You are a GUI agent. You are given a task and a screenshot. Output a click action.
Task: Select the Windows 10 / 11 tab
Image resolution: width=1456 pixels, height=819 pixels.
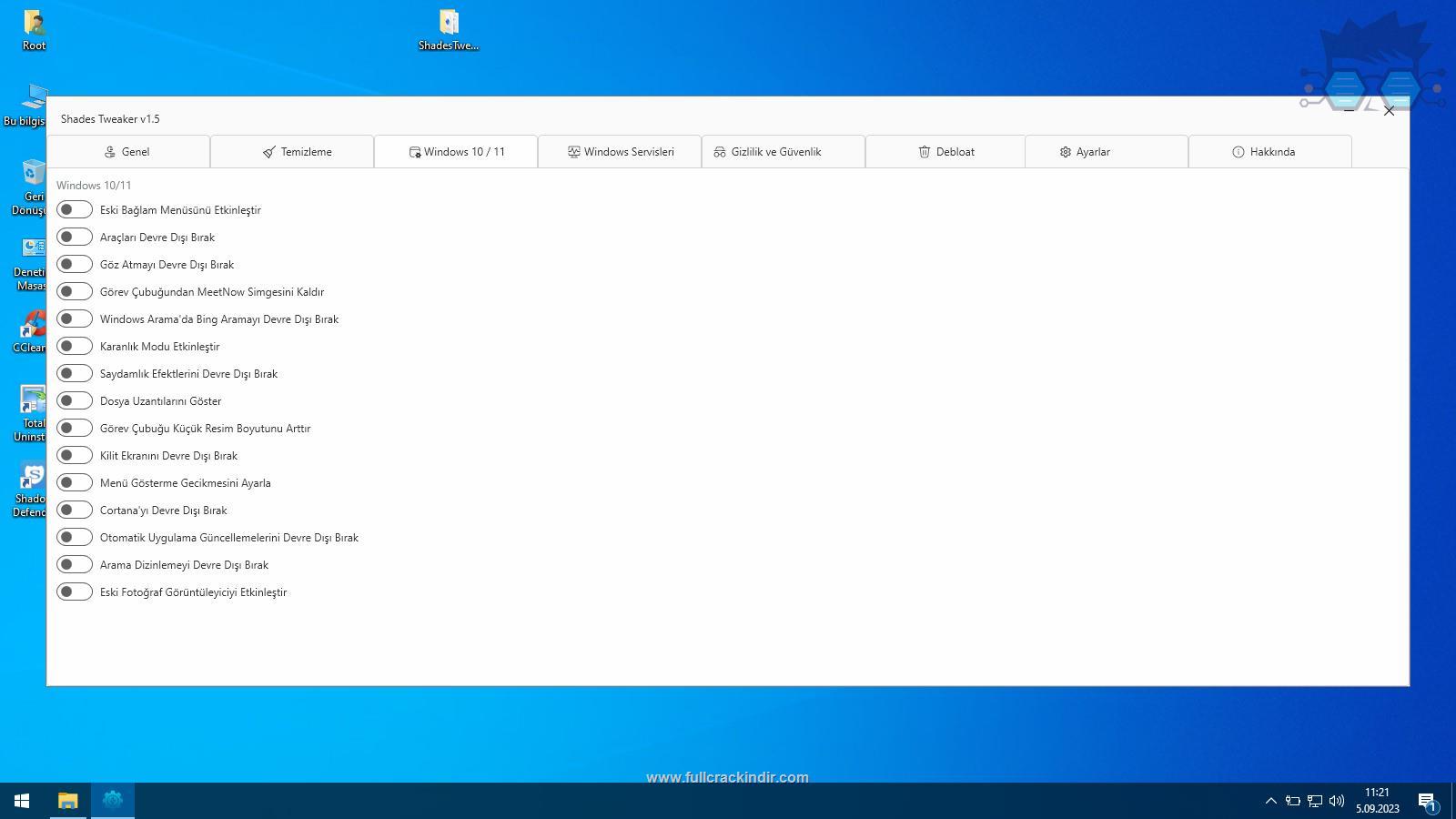tap(456, 152)
